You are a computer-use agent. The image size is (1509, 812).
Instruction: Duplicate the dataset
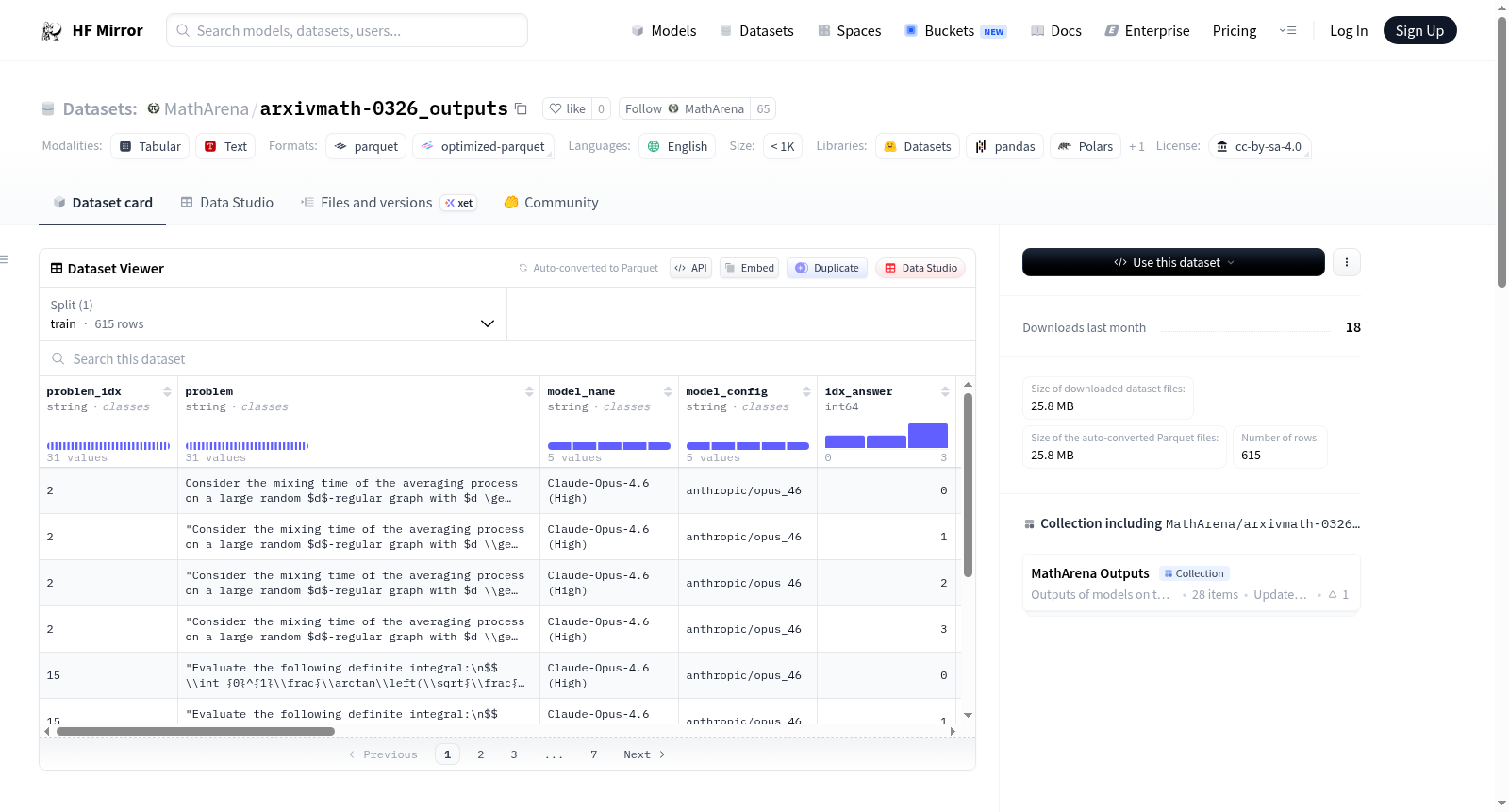point(827,268)
